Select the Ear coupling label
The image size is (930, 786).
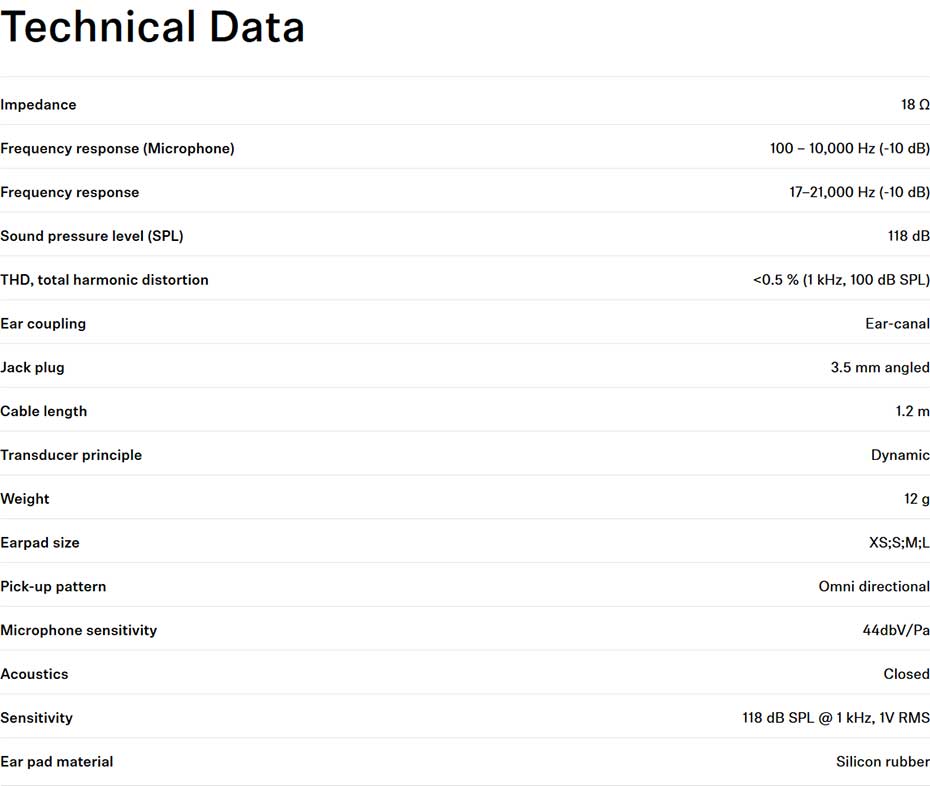pyautogui.click(x=43, y=324)
